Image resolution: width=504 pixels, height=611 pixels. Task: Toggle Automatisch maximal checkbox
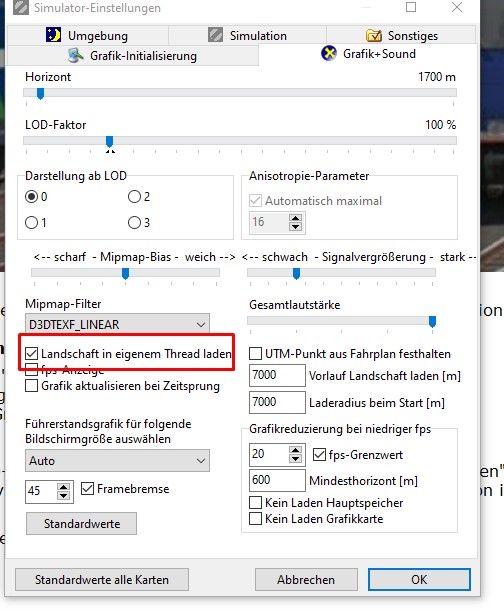coord(255,201)
